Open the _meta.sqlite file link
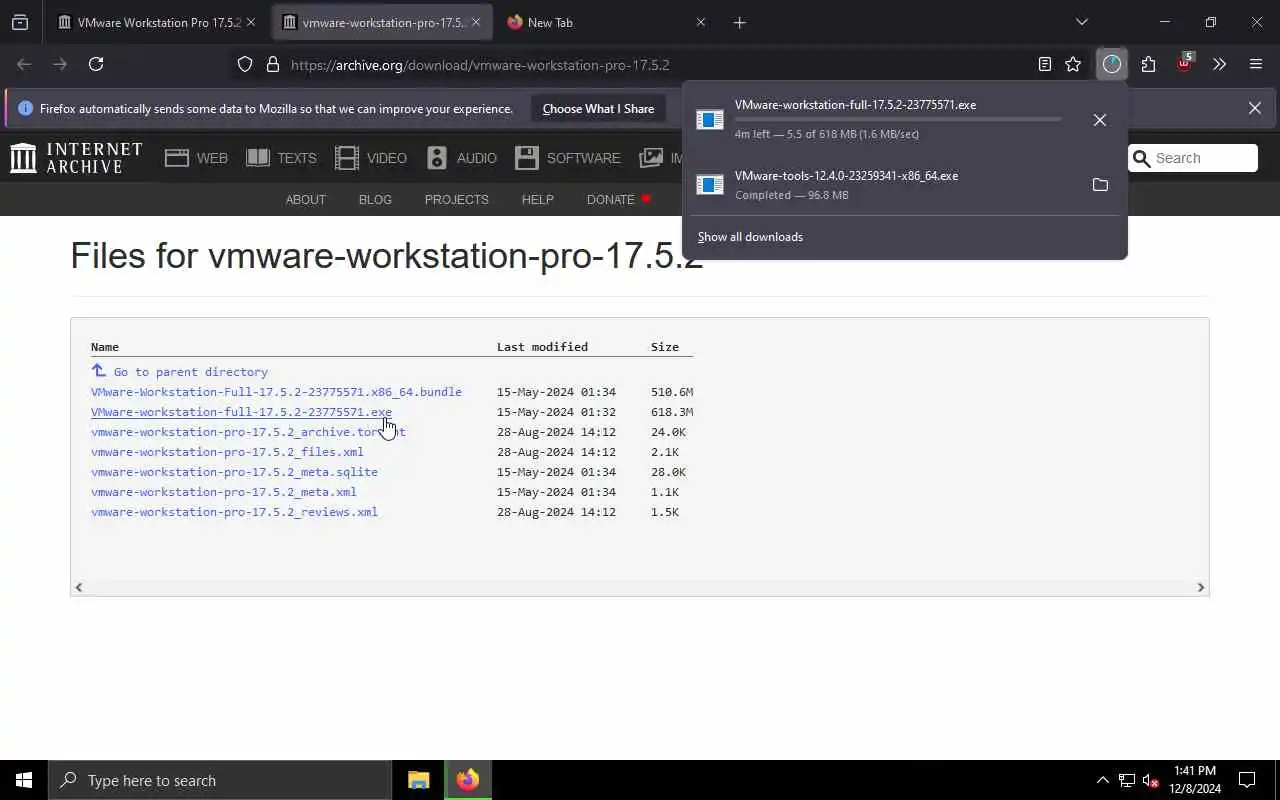 [x=234, y=472]
